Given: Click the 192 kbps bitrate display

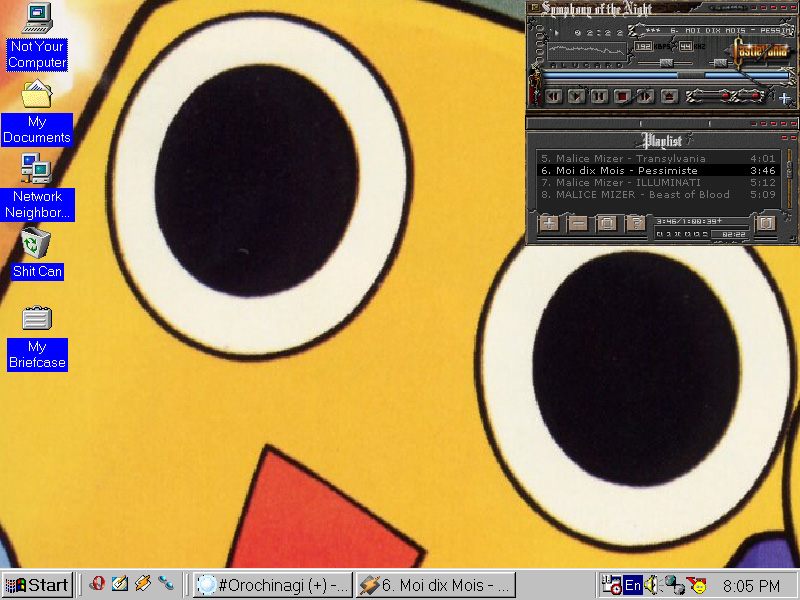Looking at the screenshot, I should [644, 46].
